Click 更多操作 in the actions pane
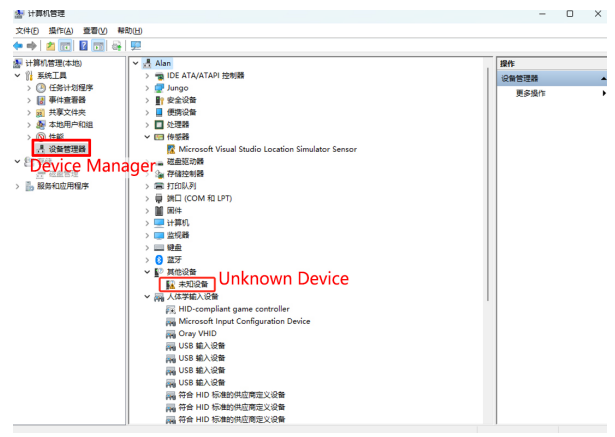The height and width of the screenshot is (437, 615). click(530, 93)
